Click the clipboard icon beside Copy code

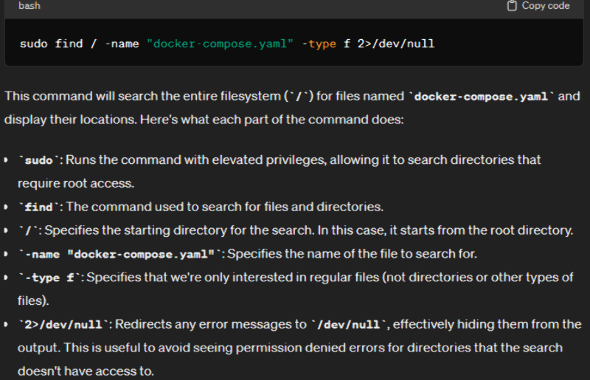coord(512,6)
